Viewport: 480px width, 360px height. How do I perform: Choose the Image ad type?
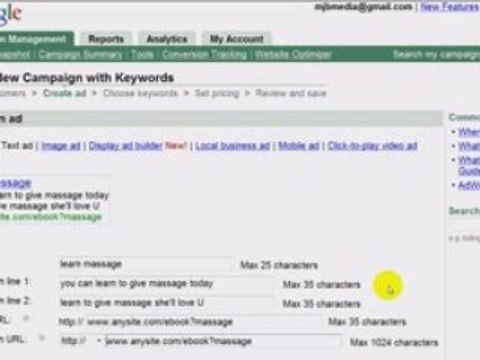click(61, 146)
